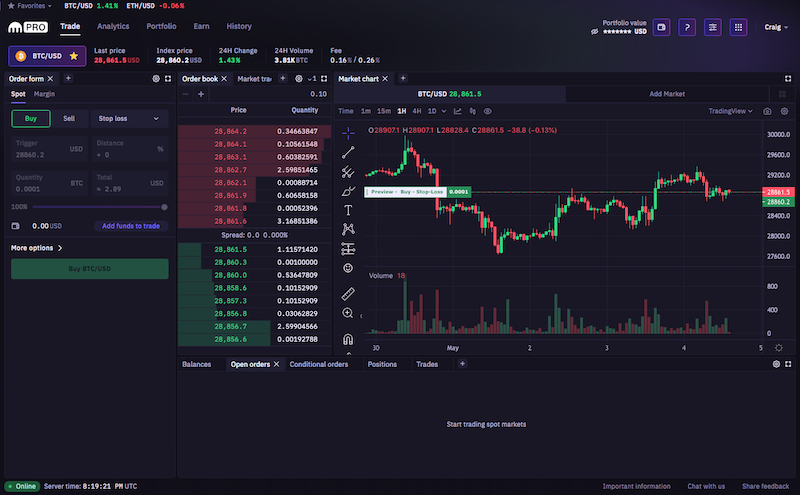The height and width of the screenshot is (495, 800).
Task: Maximize the Market chart panel
Action: coord(788,79)
